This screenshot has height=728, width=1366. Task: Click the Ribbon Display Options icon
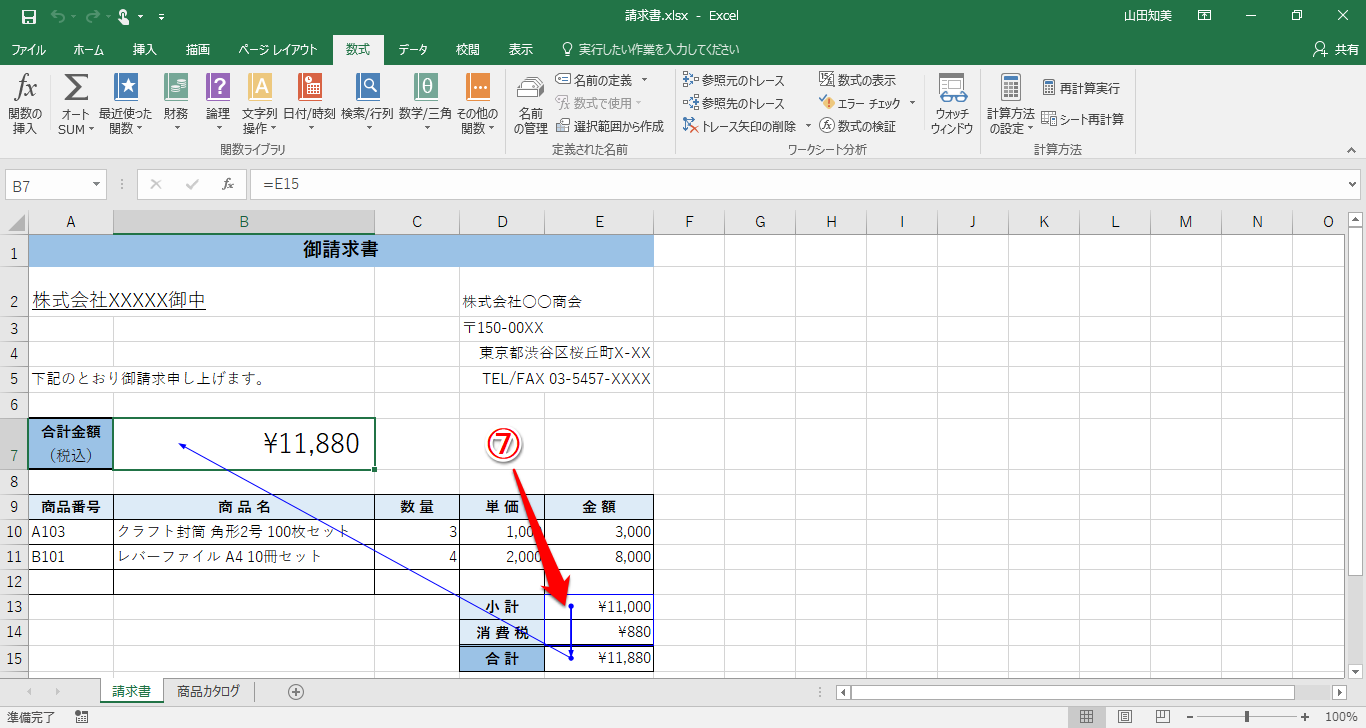point(1205,16)
